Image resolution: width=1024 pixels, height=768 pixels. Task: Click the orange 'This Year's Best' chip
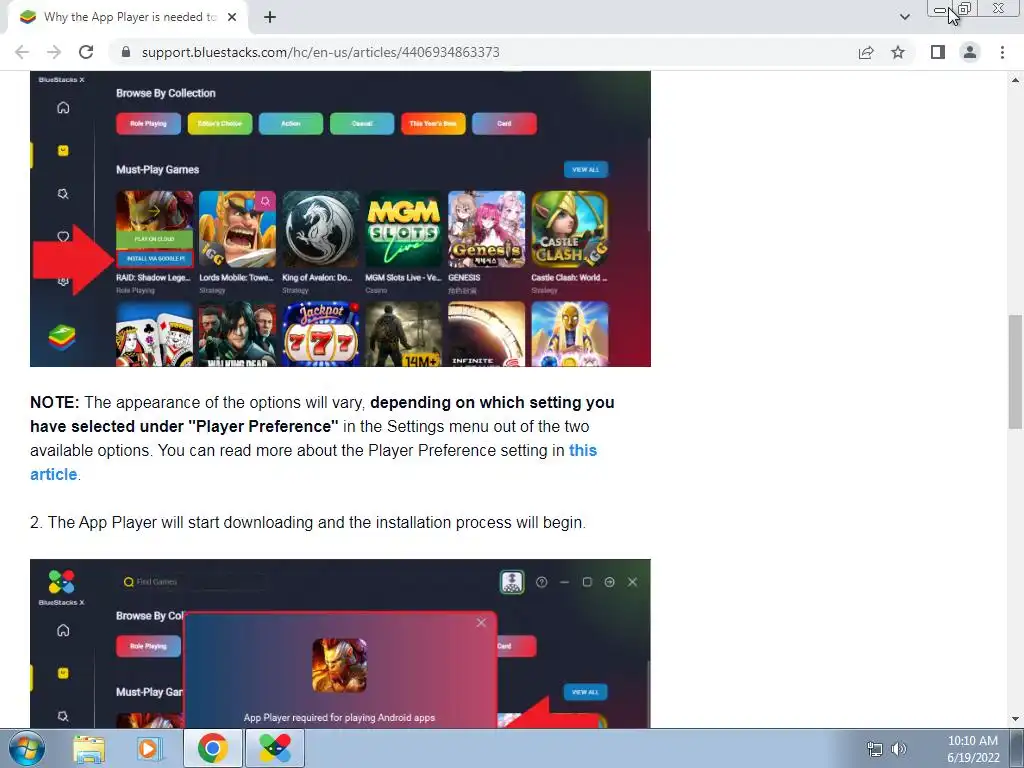tap(433, 123)
